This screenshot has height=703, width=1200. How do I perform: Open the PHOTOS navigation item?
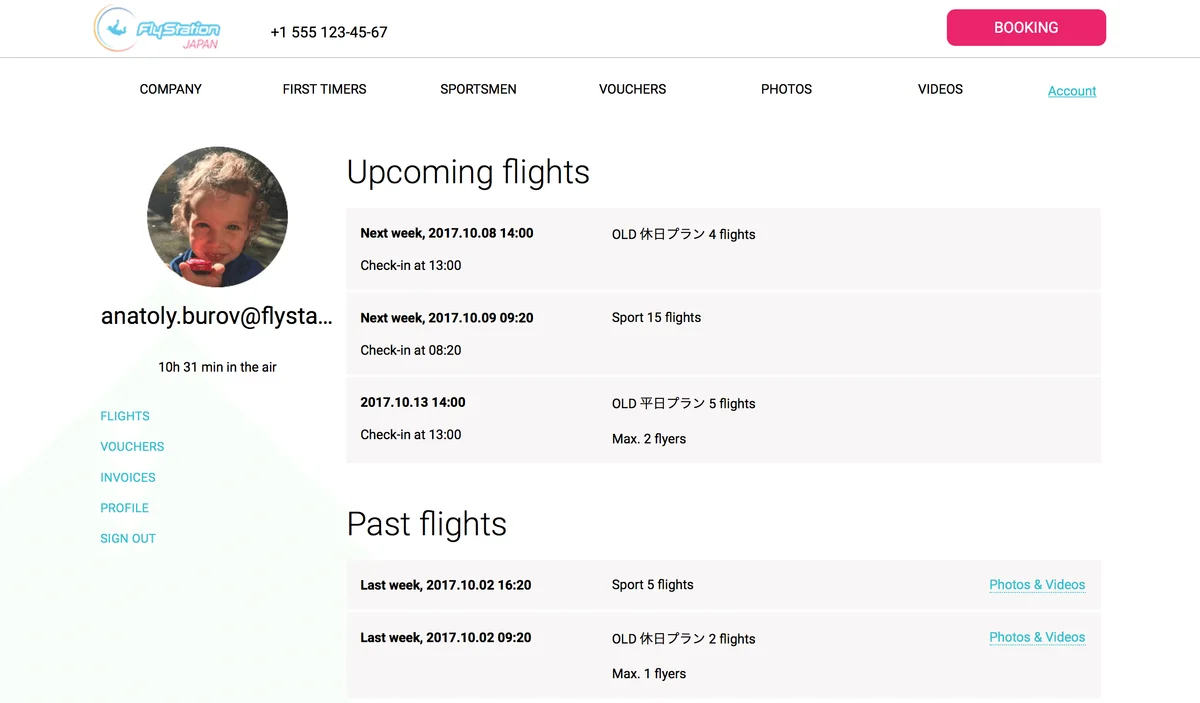pyautogui.click(x=786, y=89)
